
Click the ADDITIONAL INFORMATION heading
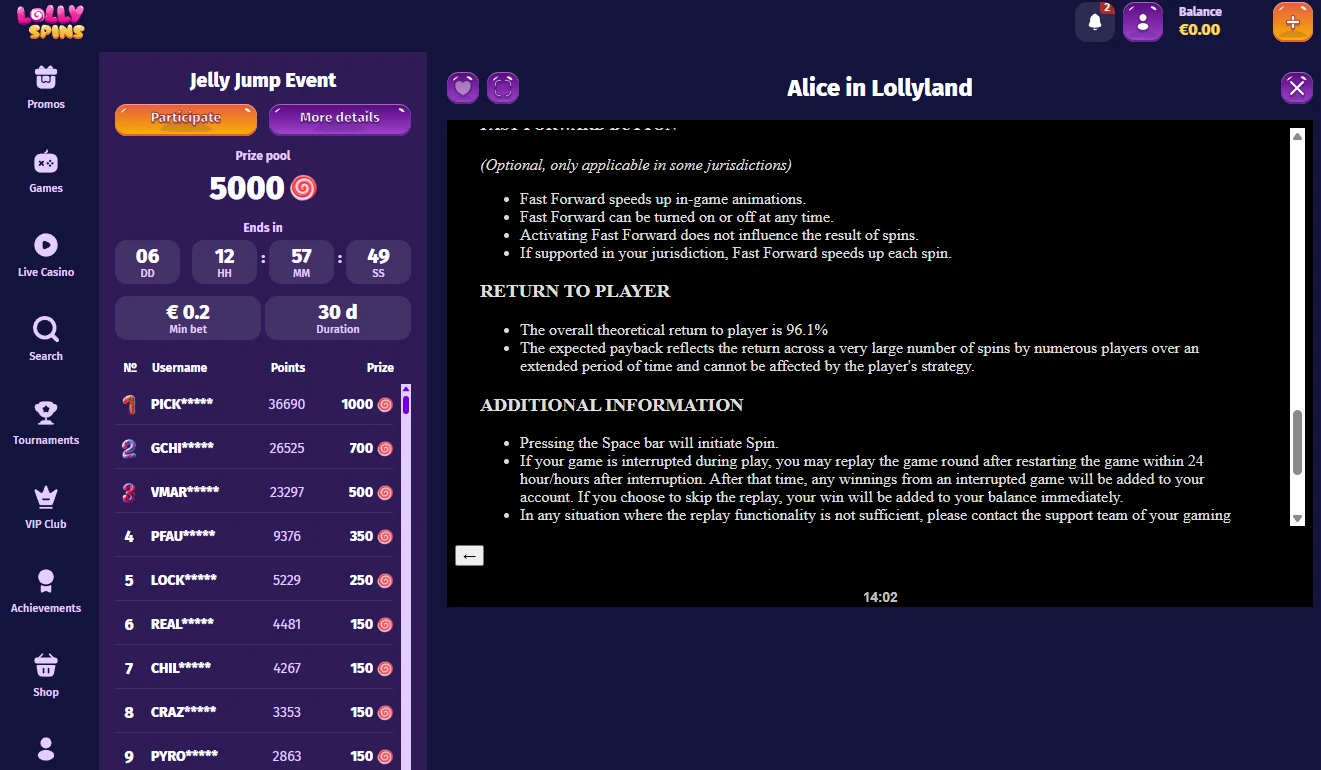click(612, 405)
